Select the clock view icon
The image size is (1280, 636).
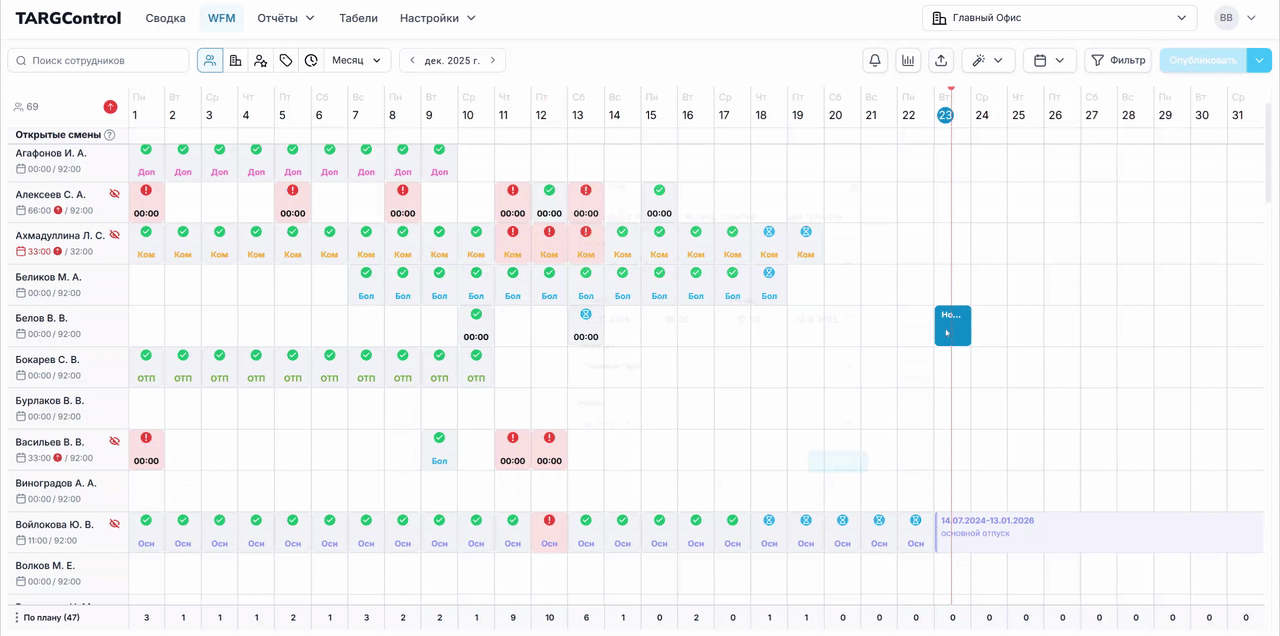coord(311,61)
